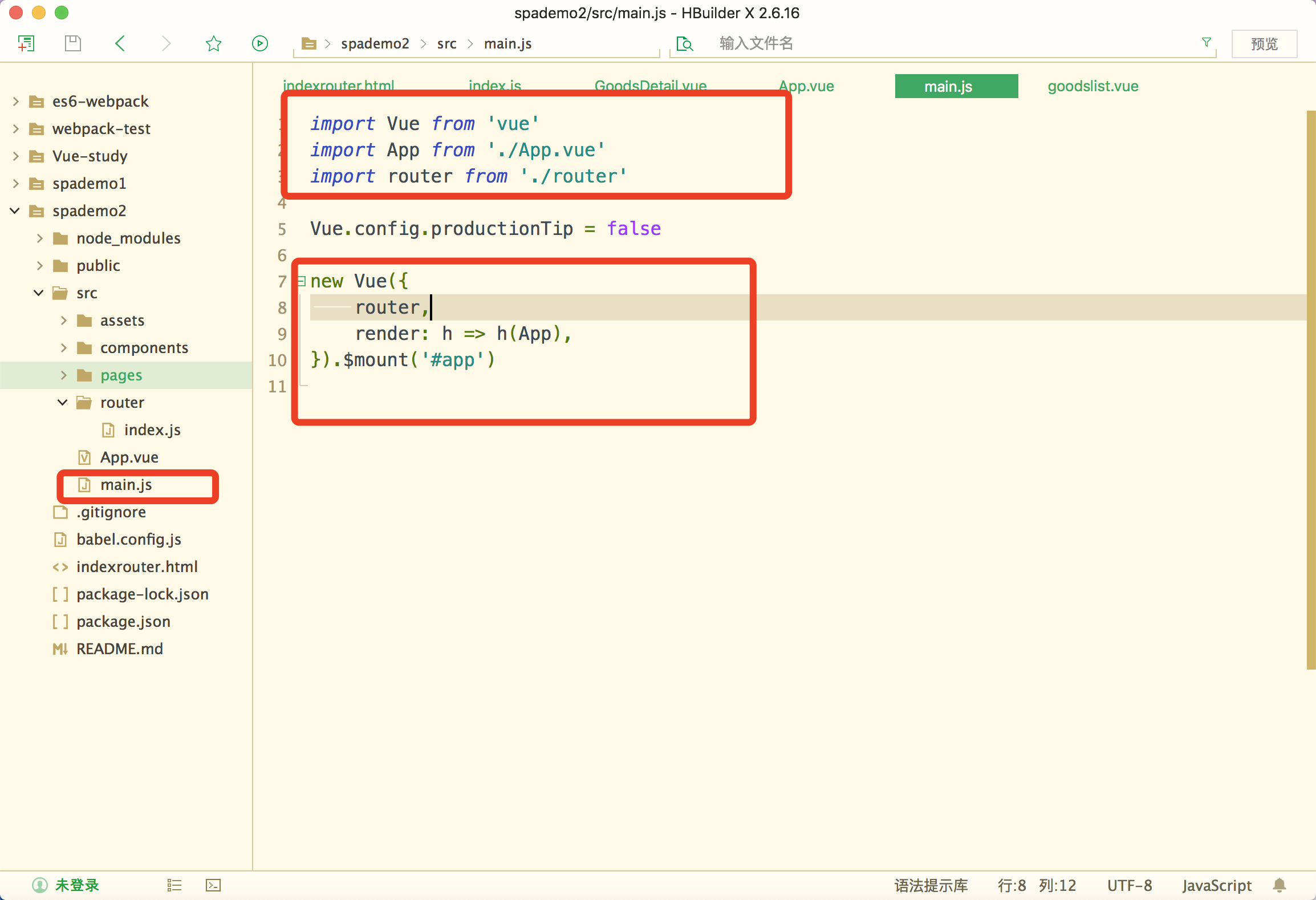
Task: Click the bookmark/favorite star icon
Action: (x=214, y=43)
